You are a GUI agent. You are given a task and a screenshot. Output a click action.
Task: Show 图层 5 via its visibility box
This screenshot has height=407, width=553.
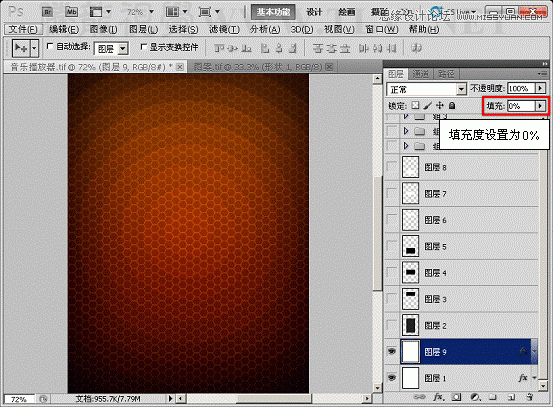tap(391, 246)
